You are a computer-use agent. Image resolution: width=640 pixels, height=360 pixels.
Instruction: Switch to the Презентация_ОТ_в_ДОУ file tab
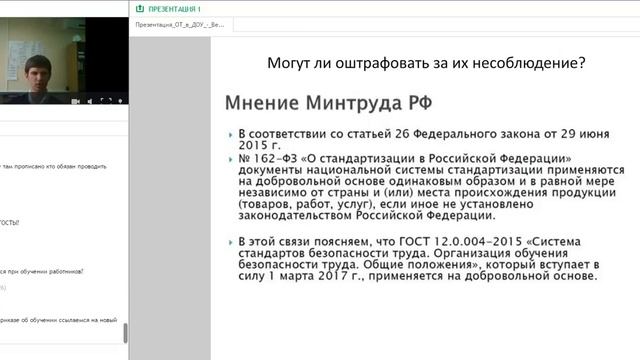tap(180, 25)
